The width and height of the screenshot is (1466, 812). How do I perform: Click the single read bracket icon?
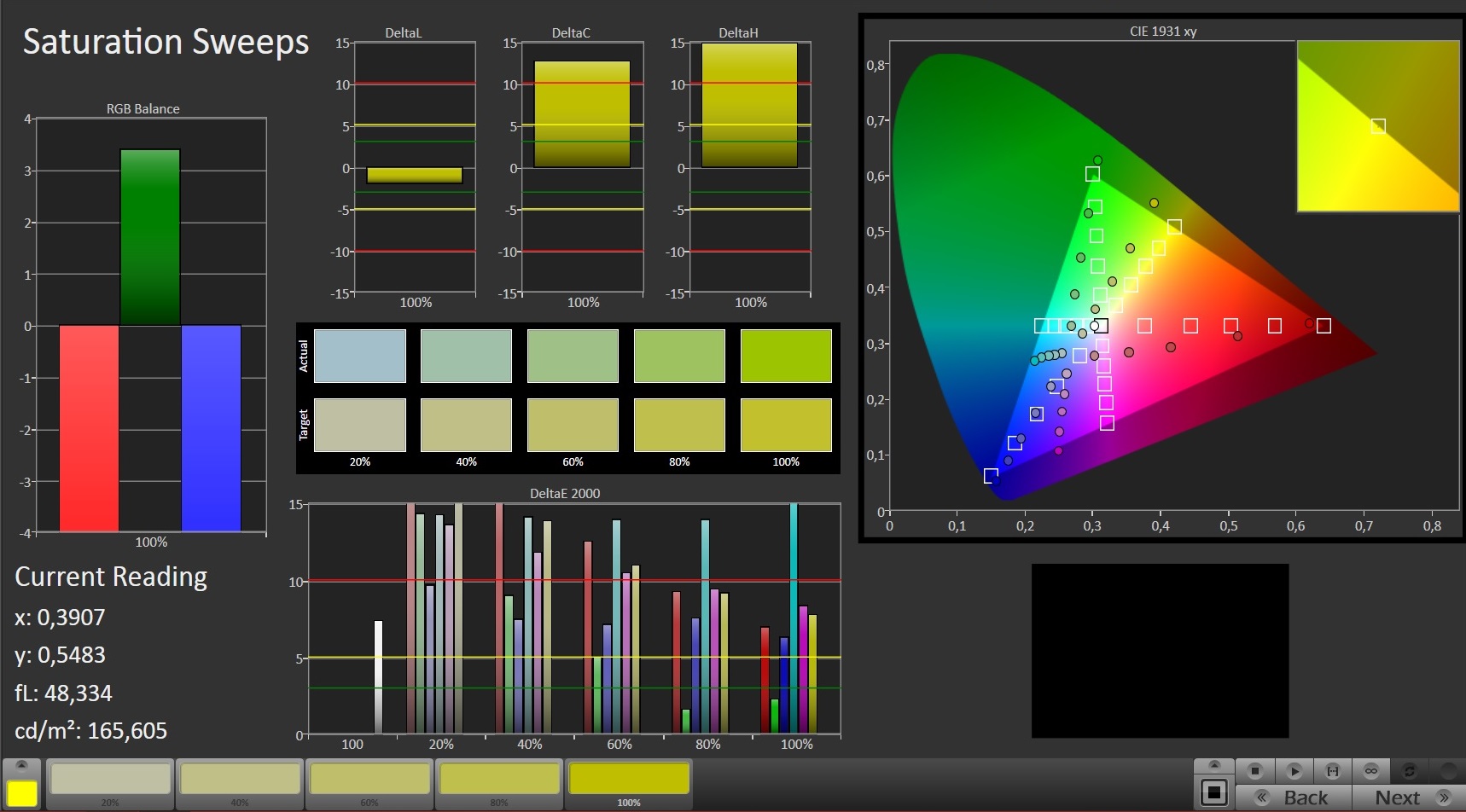coord(1333,771)
